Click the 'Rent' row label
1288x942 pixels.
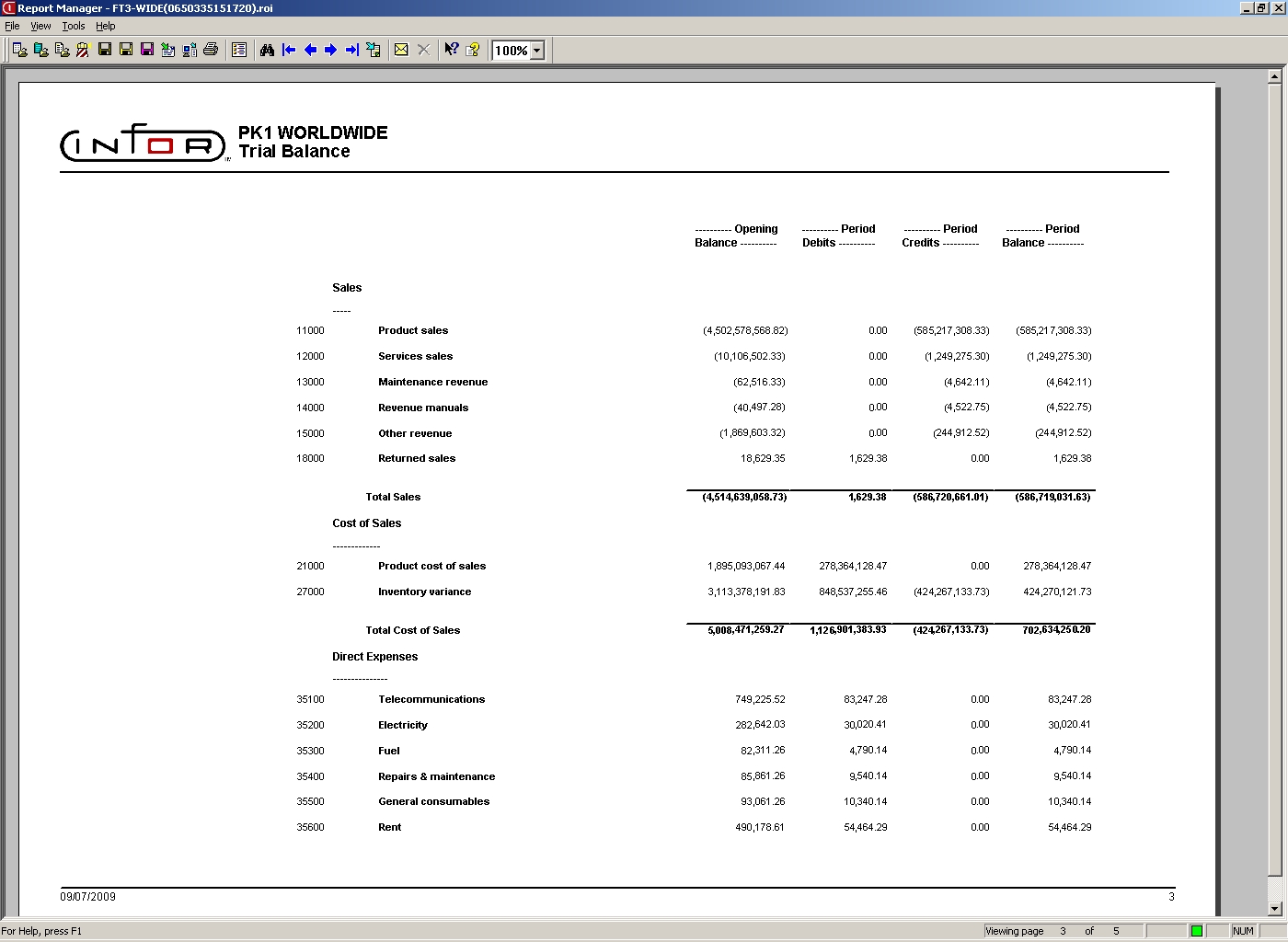[389, 827]
